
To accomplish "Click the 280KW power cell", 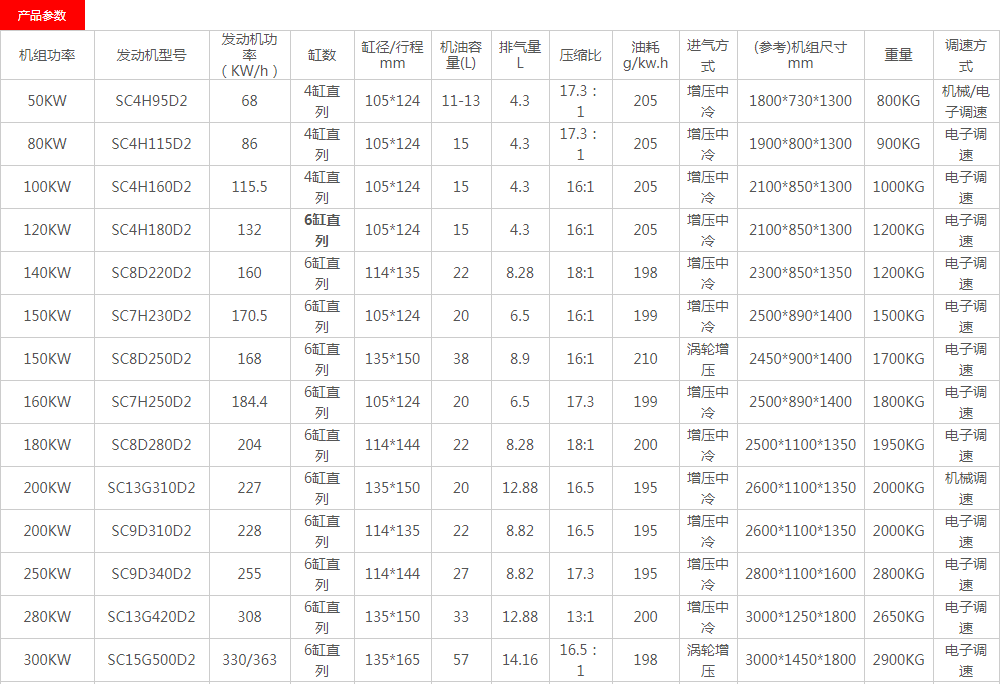I will [x=47, y=616].
